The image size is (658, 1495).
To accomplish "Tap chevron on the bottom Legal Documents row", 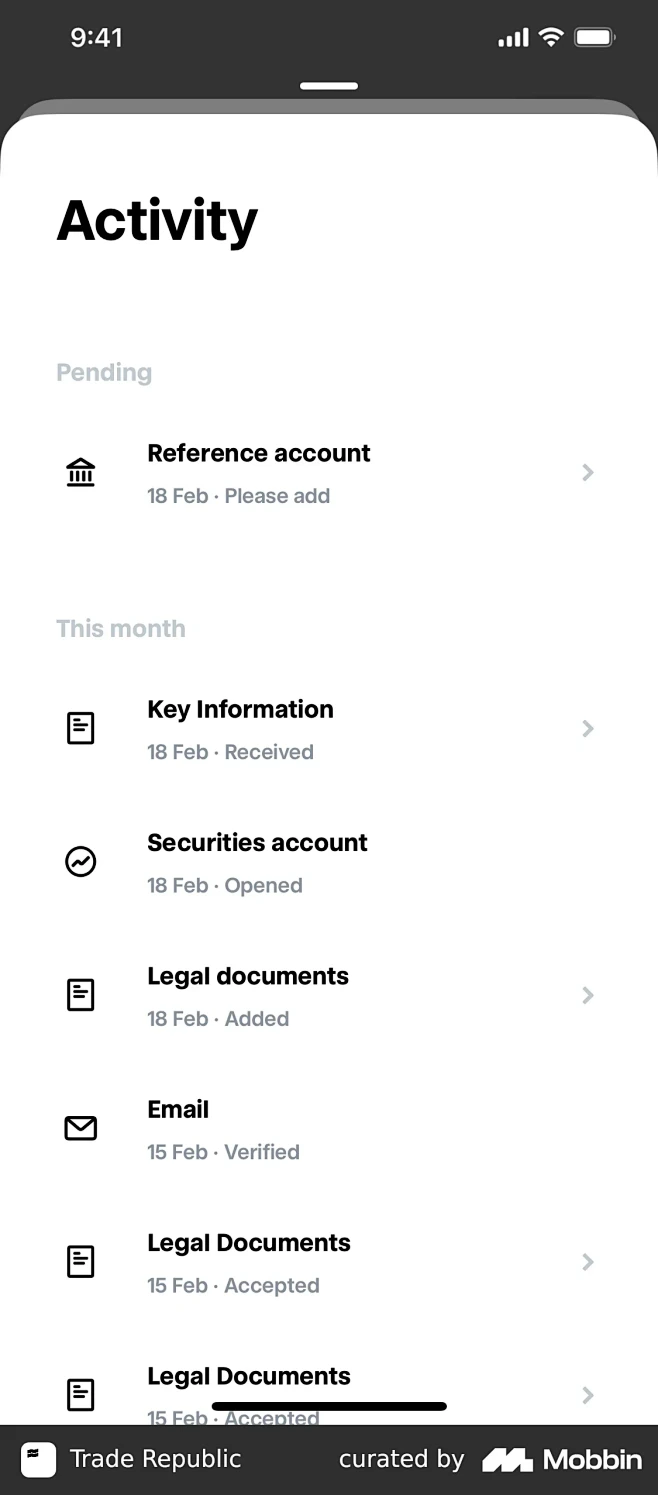I will 588,1395.
